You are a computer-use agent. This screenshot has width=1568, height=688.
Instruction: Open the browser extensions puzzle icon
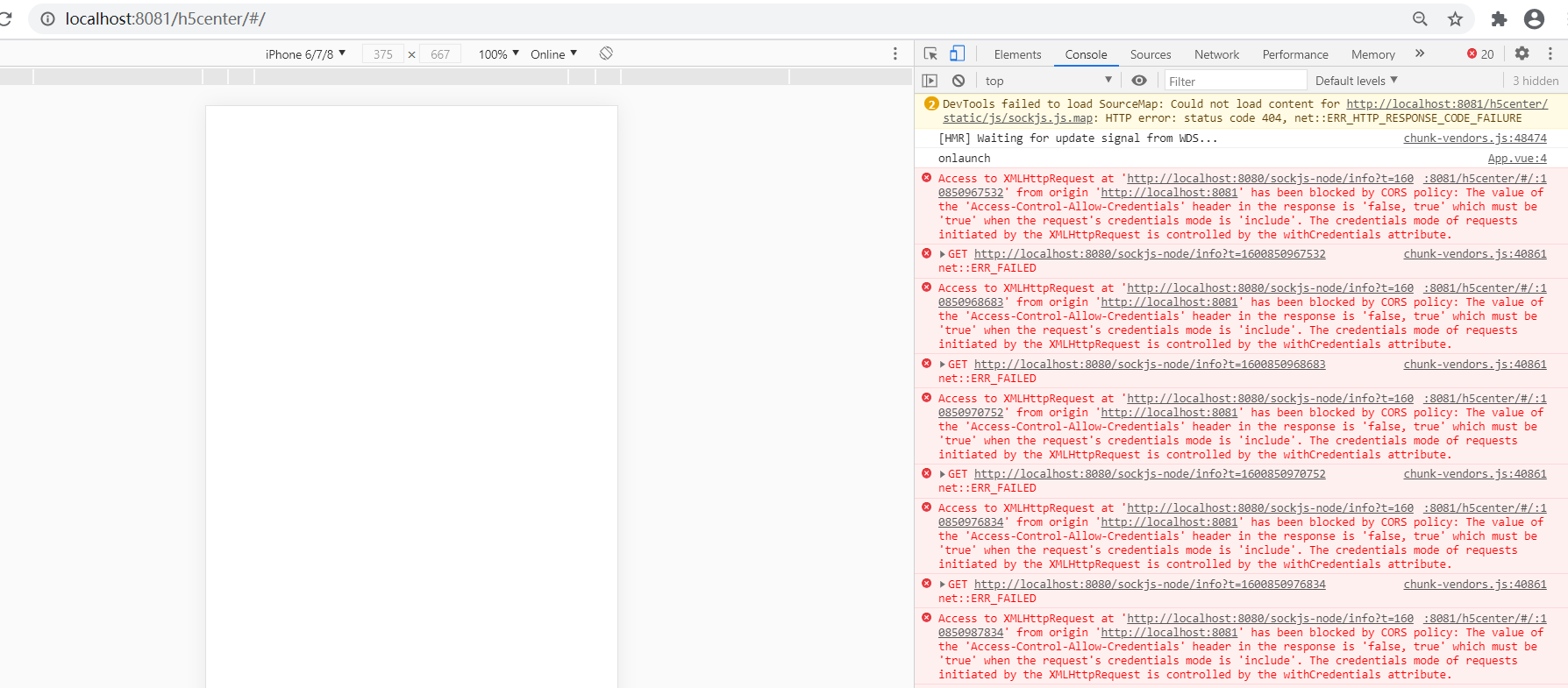1499,19
